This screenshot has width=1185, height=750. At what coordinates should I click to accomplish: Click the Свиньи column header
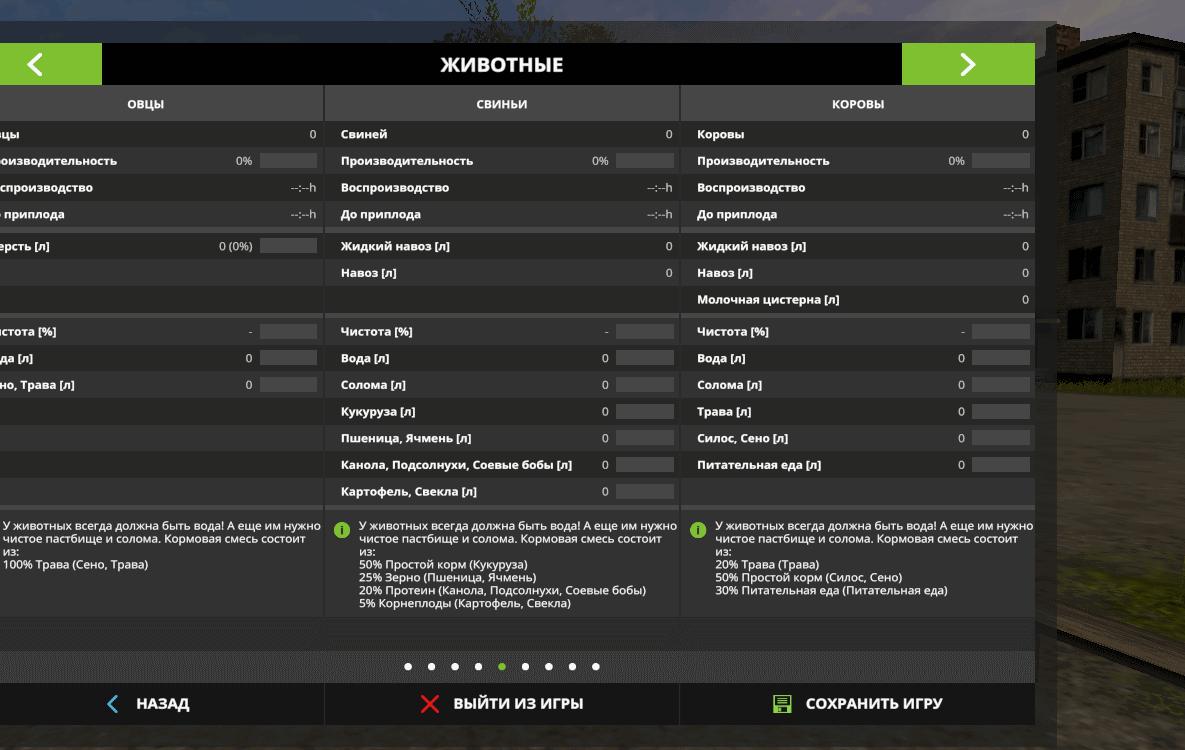tap(502, 104)
